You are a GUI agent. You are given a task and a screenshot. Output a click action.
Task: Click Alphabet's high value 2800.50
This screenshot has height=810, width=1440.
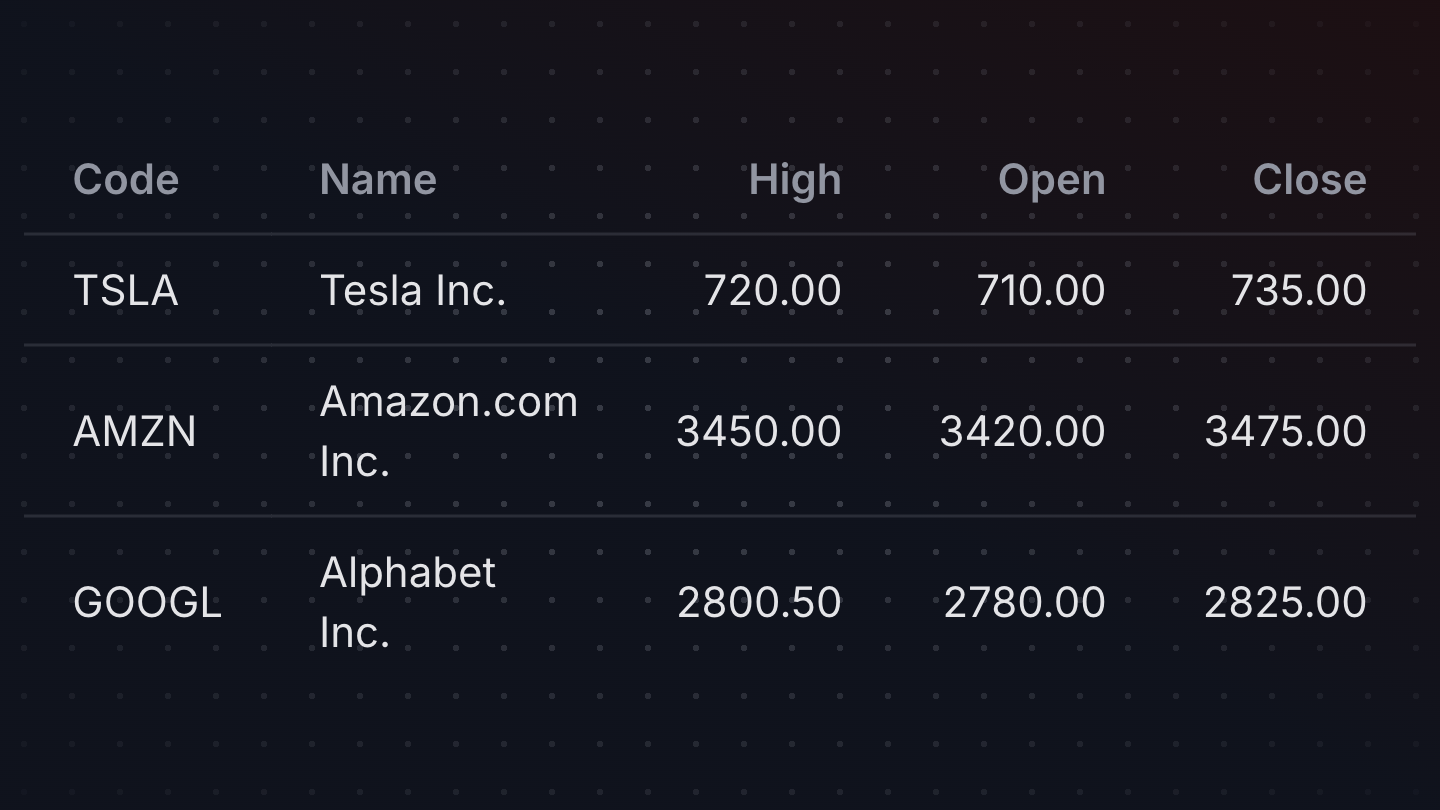point(759,603)
